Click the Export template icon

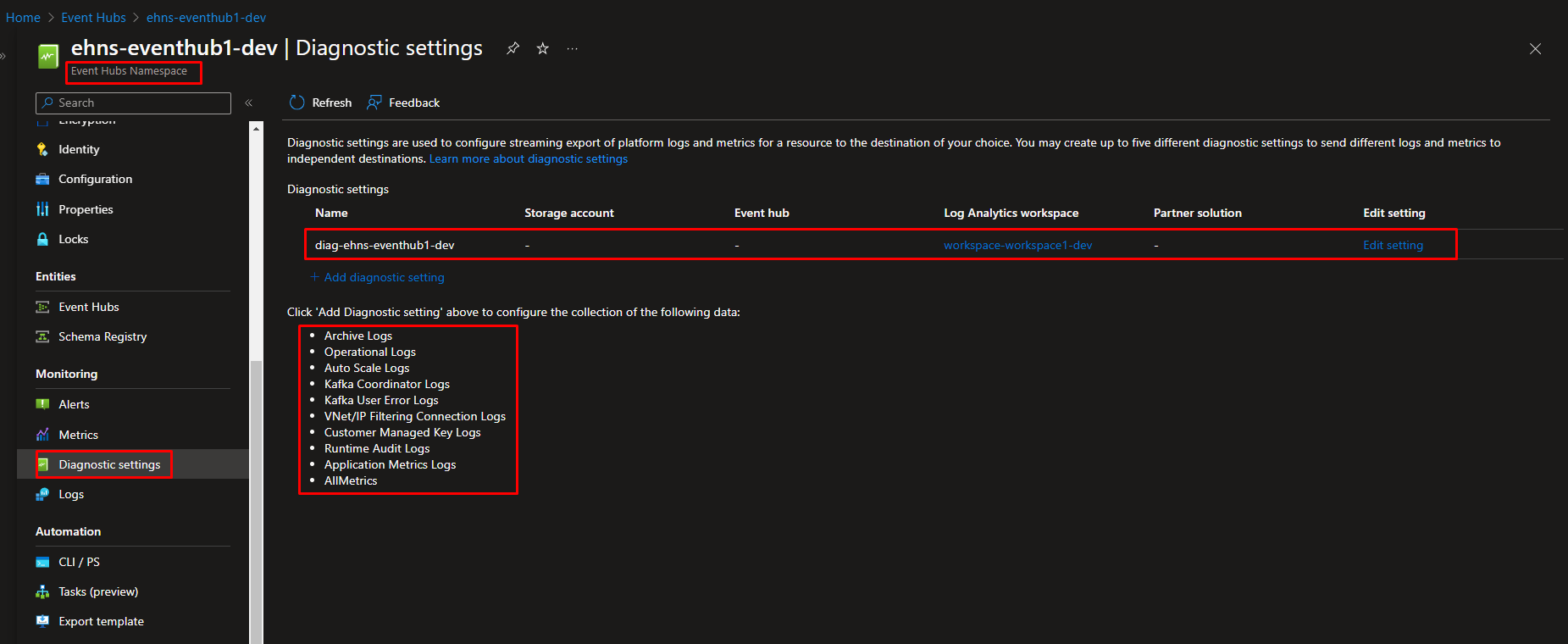42,621
